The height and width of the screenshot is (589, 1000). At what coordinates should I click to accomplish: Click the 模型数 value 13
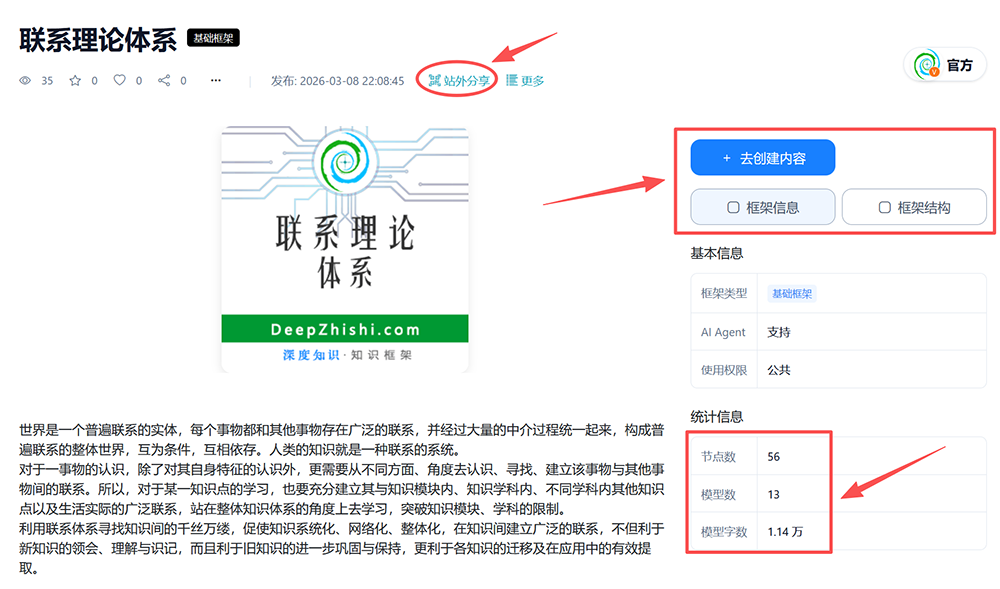coord(774,494)
